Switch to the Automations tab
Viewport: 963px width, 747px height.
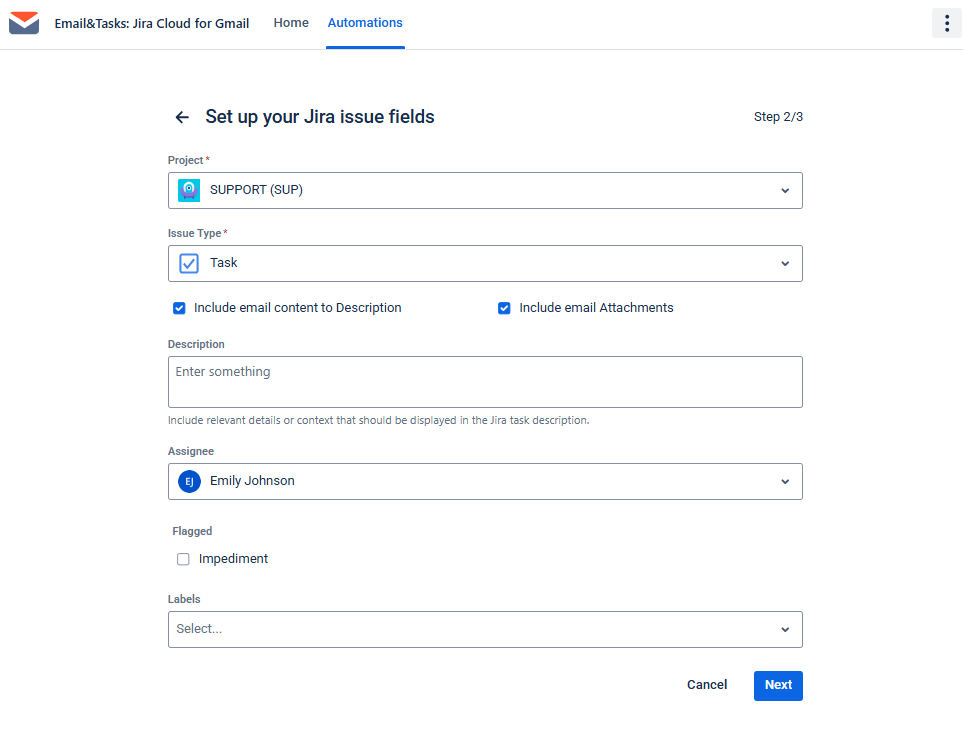pyautogui.click(x=365, y=23)
